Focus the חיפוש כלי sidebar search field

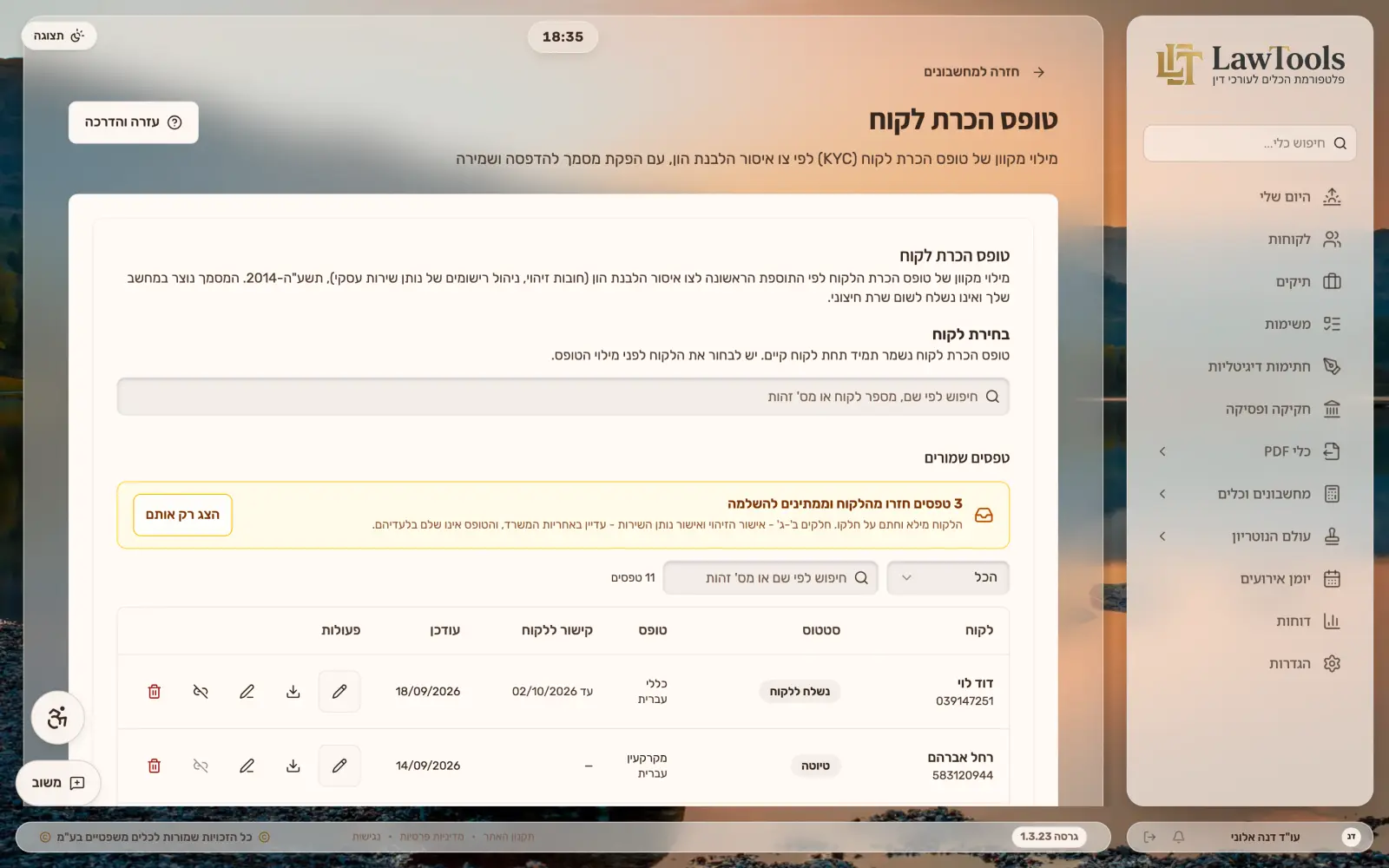[1250, 143]
